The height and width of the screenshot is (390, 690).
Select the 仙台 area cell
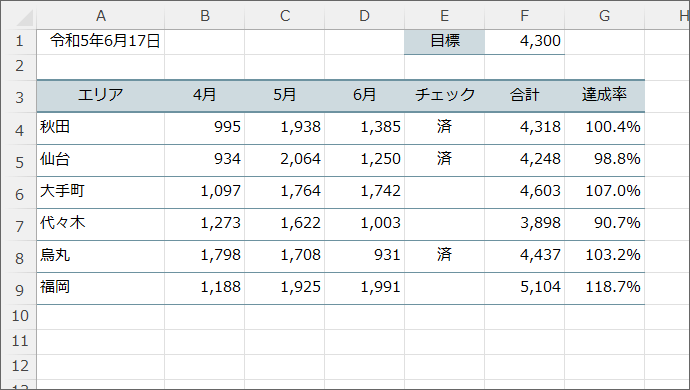[x=101, y=160]
